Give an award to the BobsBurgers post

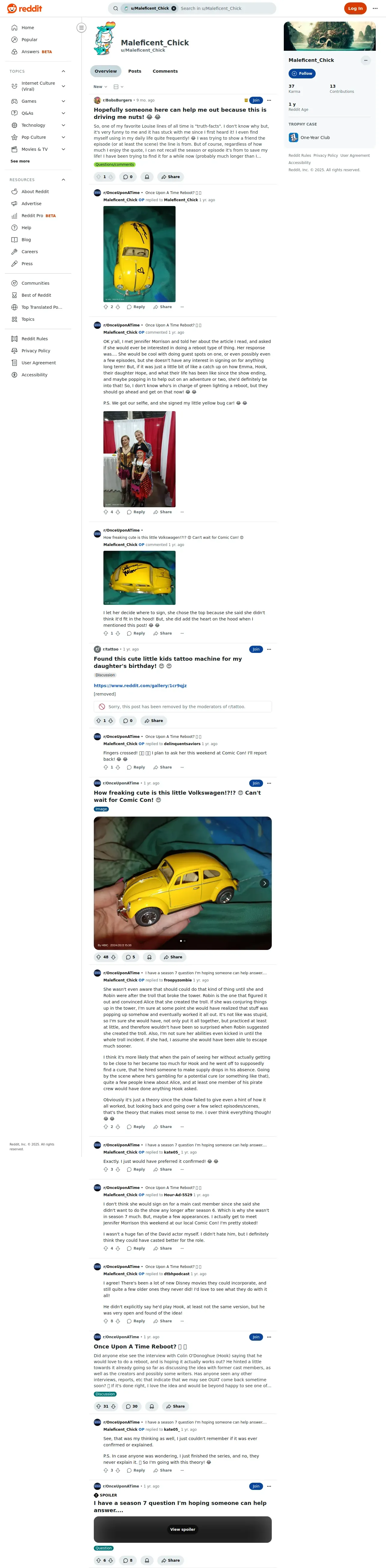147,177
